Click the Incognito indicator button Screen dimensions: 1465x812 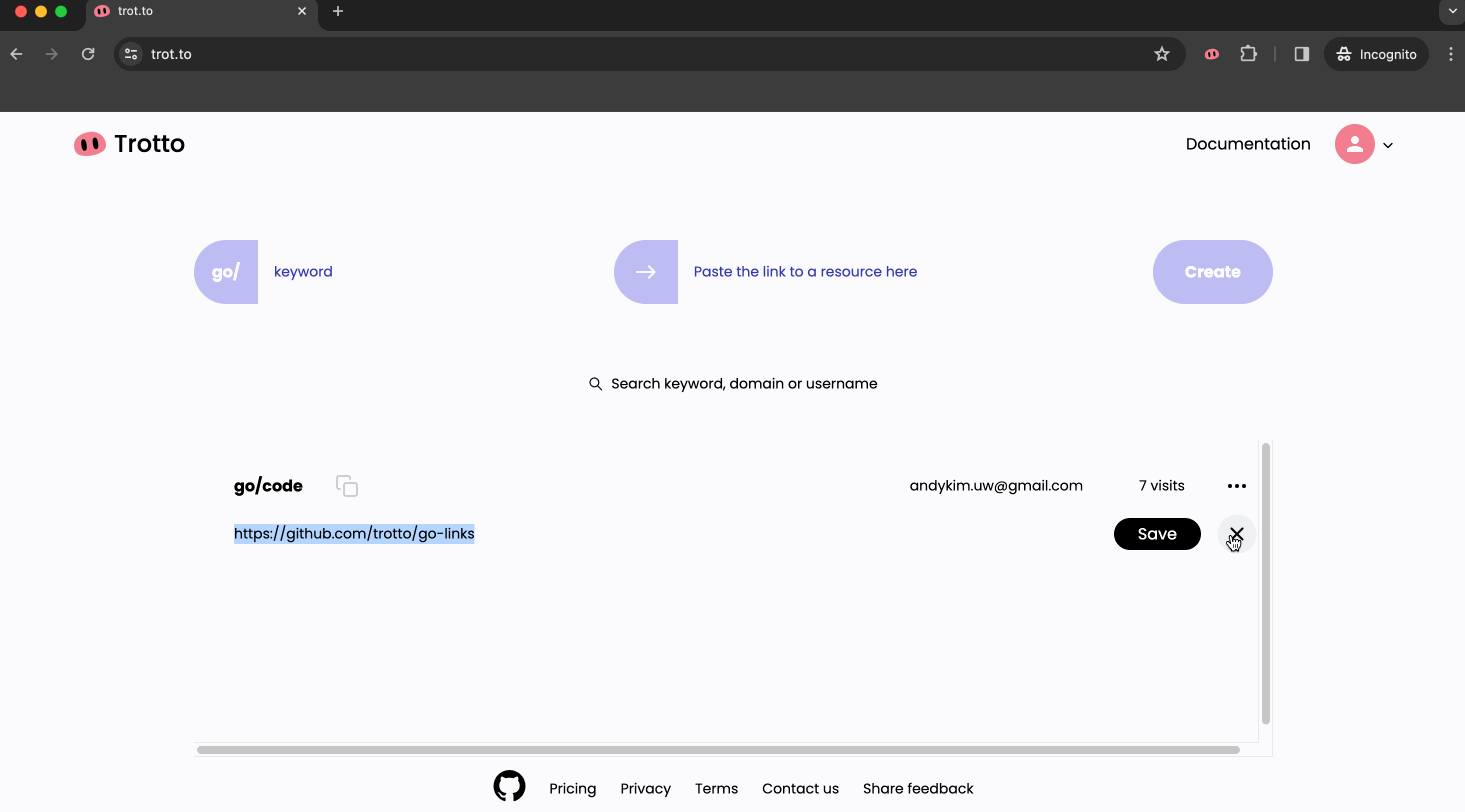click(1377, 54)
